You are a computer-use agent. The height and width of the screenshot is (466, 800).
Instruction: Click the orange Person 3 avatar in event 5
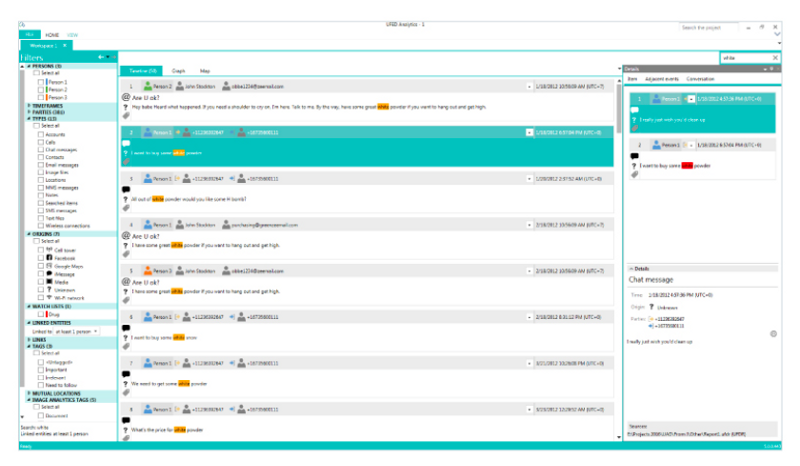(x=147, y=271)
